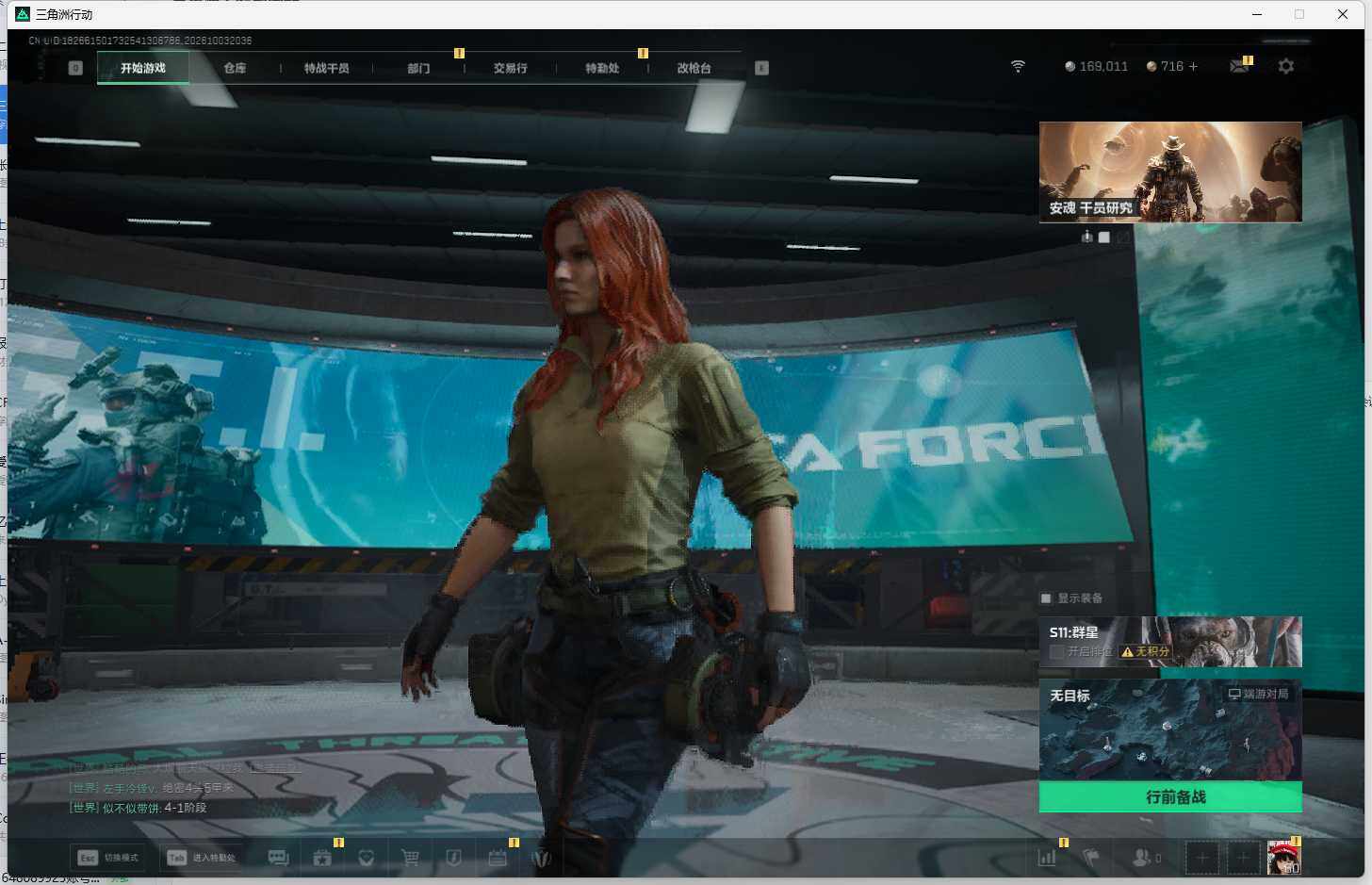Click the heart badge icon in bottom bar
This screenshot has height=885, width=1372.
tap(367, 858)
